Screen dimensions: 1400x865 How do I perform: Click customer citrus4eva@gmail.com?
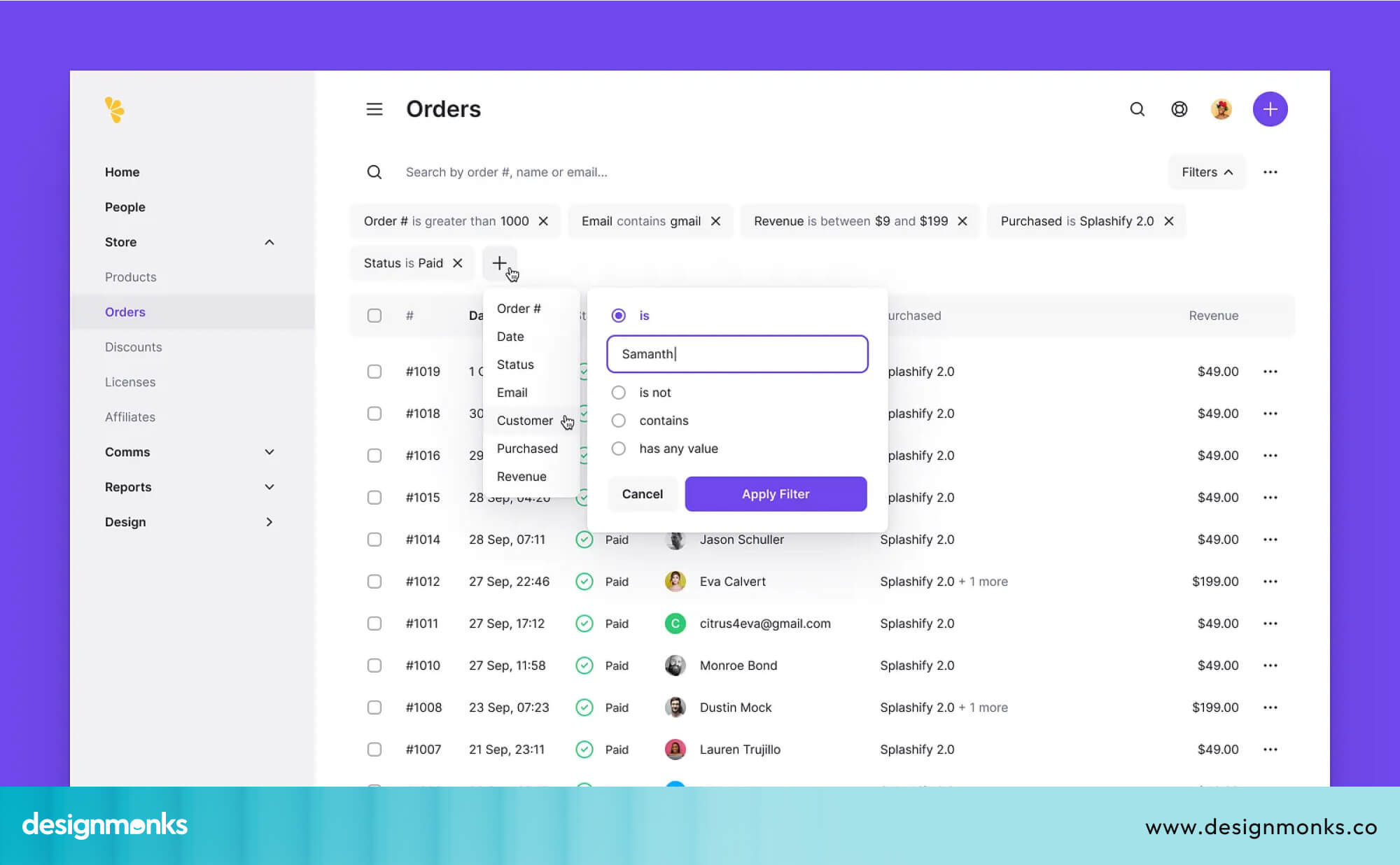(x=765, y=624)
